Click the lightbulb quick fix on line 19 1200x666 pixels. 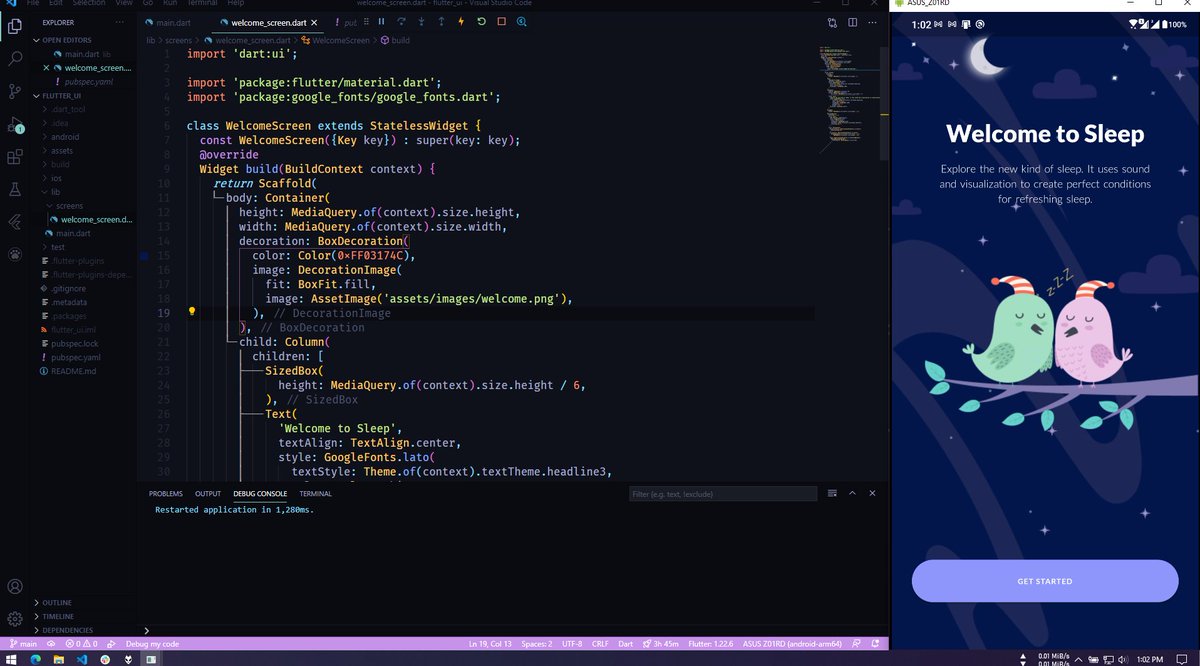point(192,312)
